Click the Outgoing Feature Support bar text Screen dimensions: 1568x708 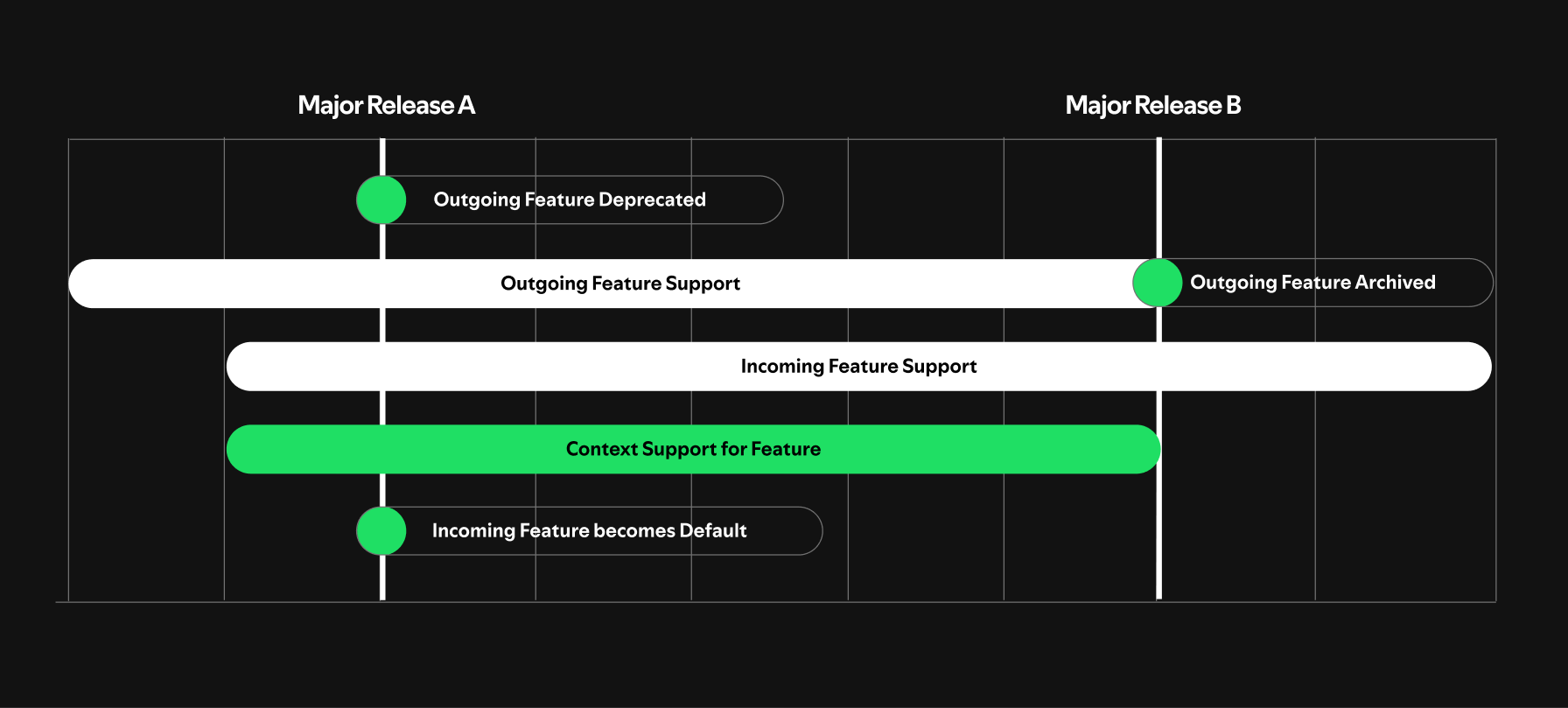coord(620,284)
